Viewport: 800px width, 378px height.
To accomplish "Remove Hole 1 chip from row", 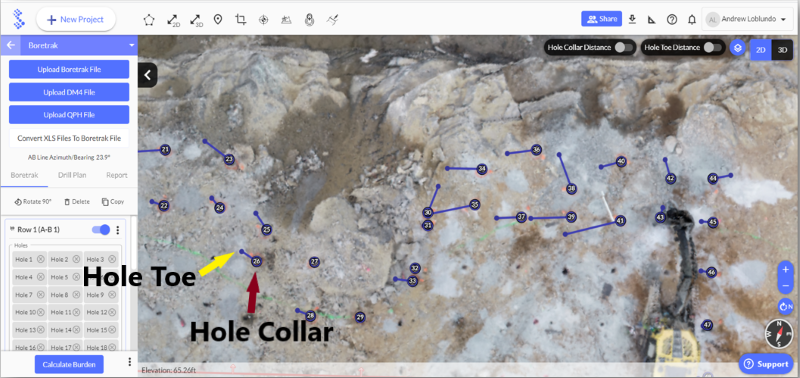I will click(40, 259).
